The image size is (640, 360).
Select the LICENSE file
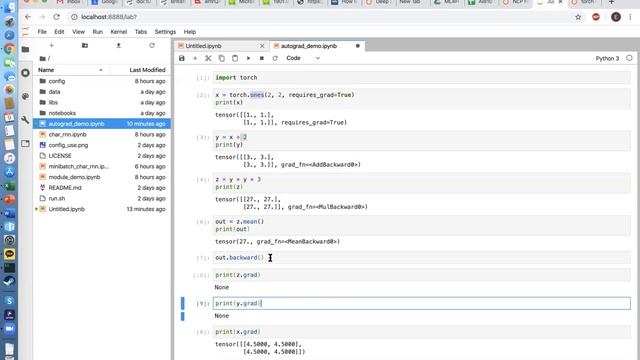pos(102,156)
